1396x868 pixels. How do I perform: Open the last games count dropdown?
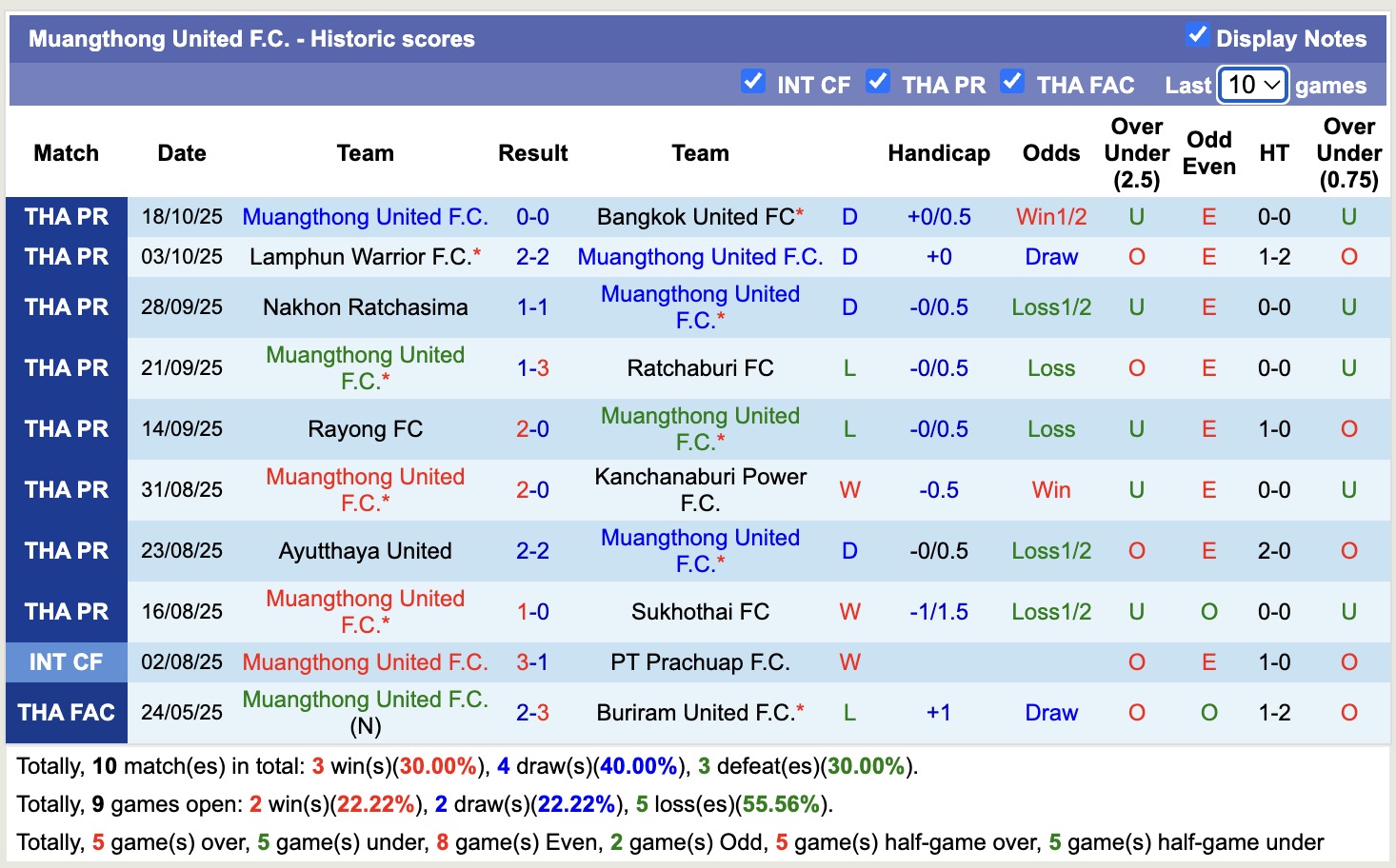click(x=1252, y=85)
